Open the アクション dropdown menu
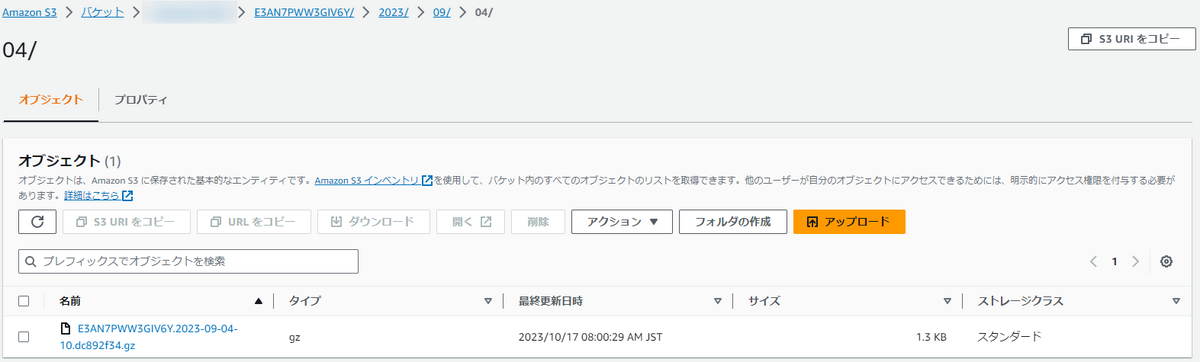 tap(622, 222)
